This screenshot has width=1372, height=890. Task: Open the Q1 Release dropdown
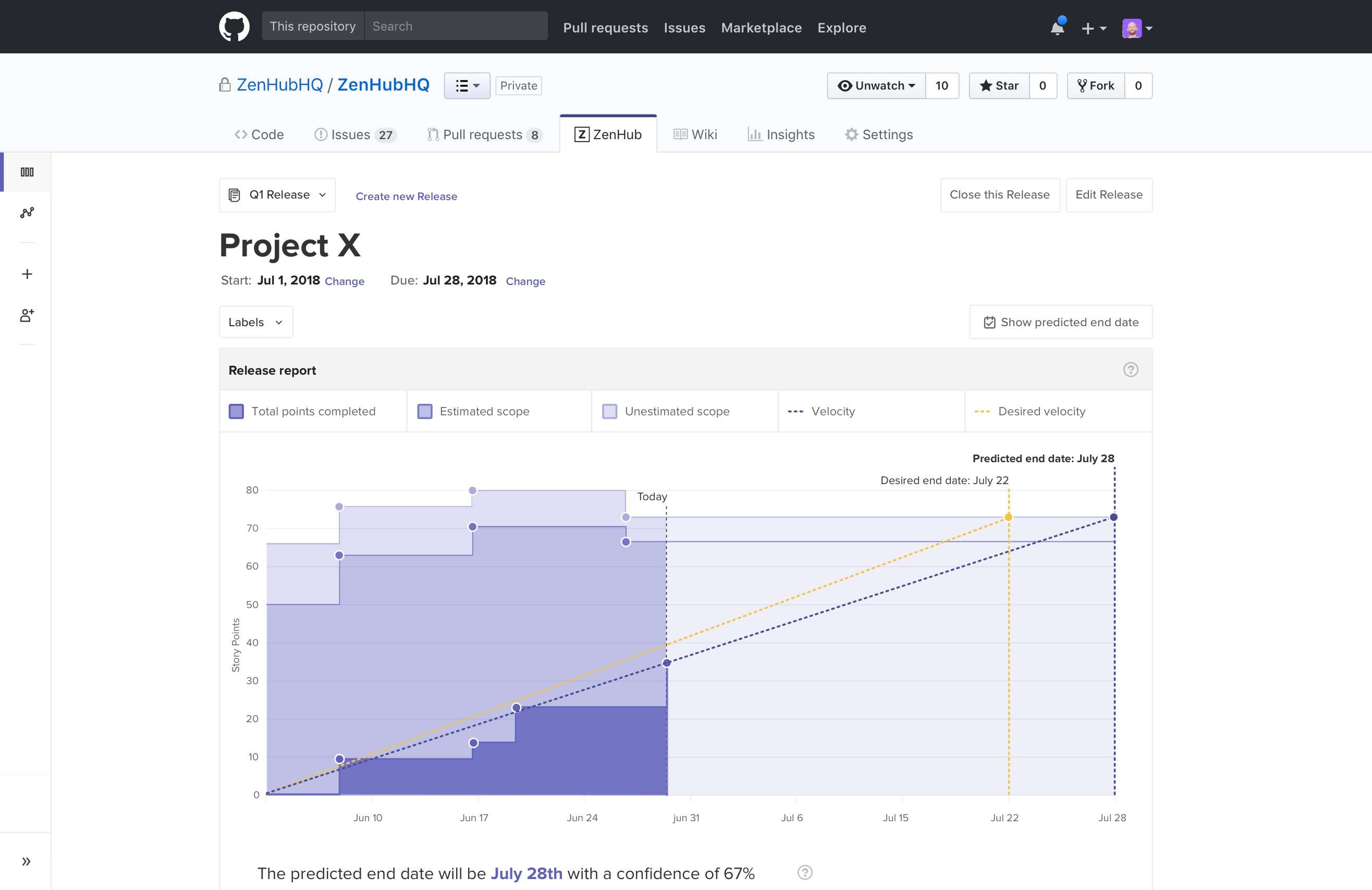tap(277, 194)
